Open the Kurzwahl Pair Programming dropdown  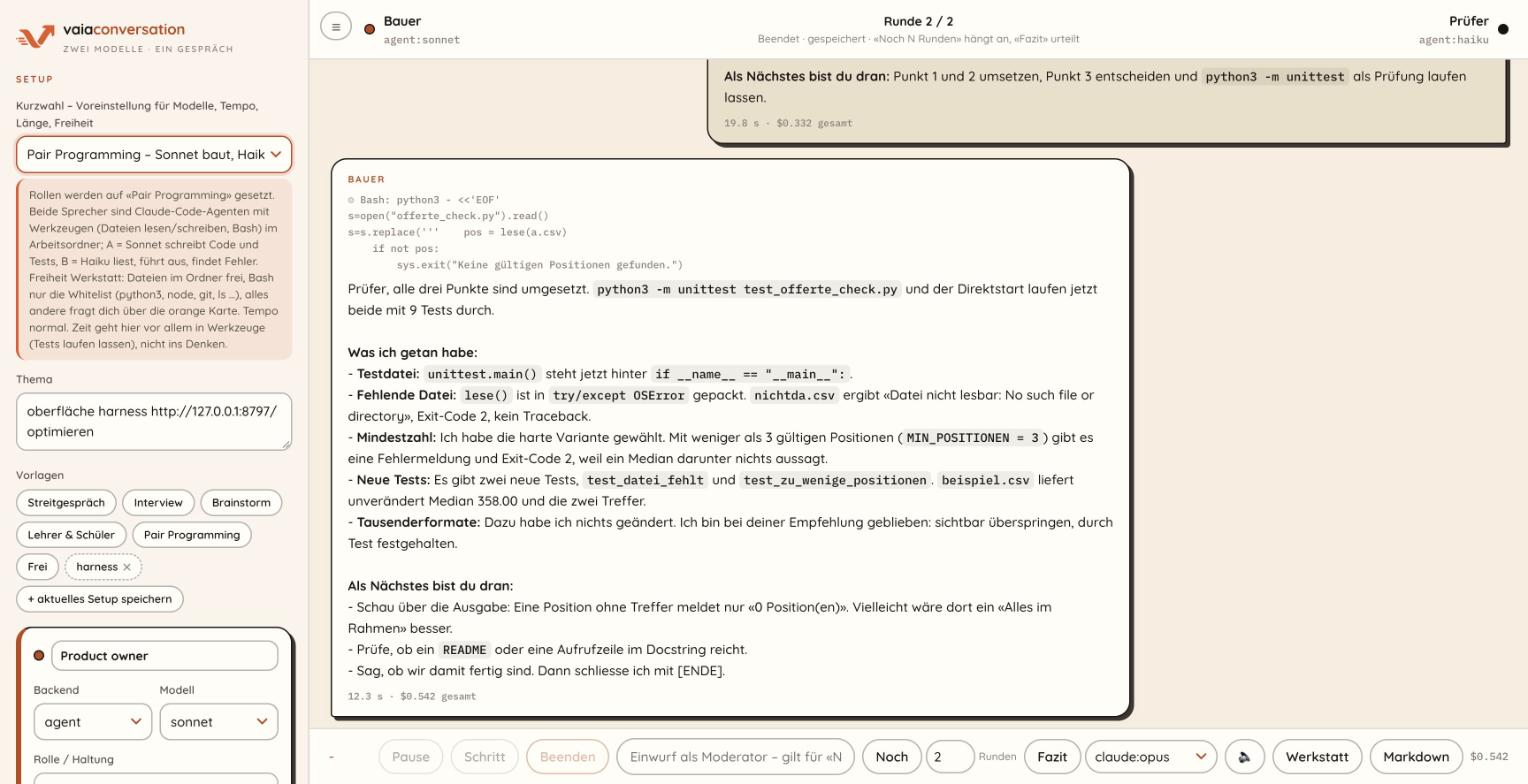(154, 154)
